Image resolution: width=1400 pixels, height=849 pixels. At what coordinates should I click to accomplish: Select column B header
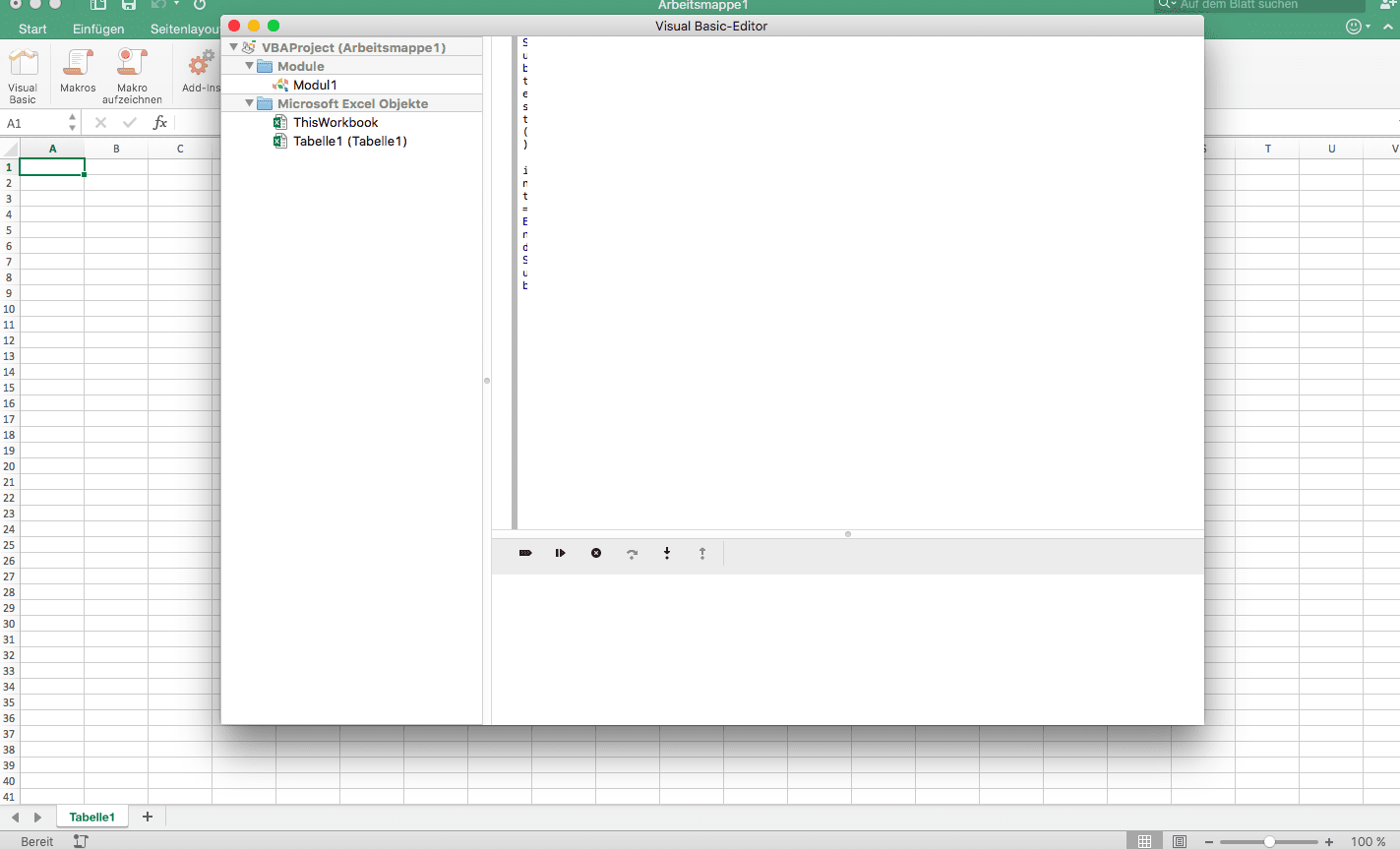(x=116, y=149)
